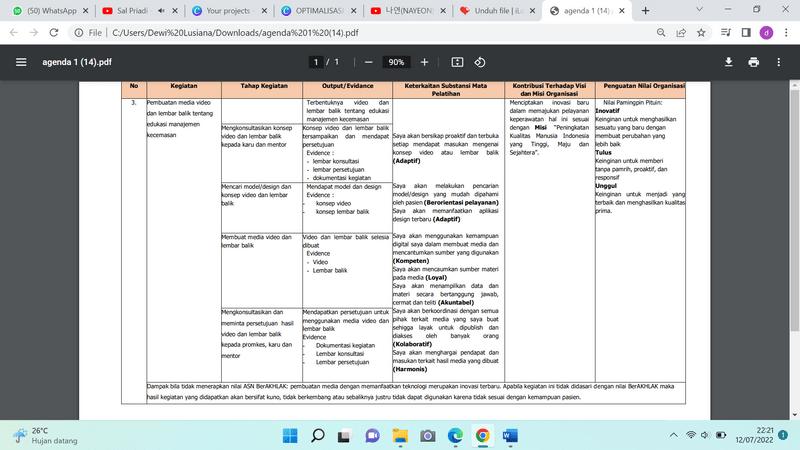The width and height of the screenshot is (800, 450).
Task: Switch to the WhatsApp tab
Action: 49,11
